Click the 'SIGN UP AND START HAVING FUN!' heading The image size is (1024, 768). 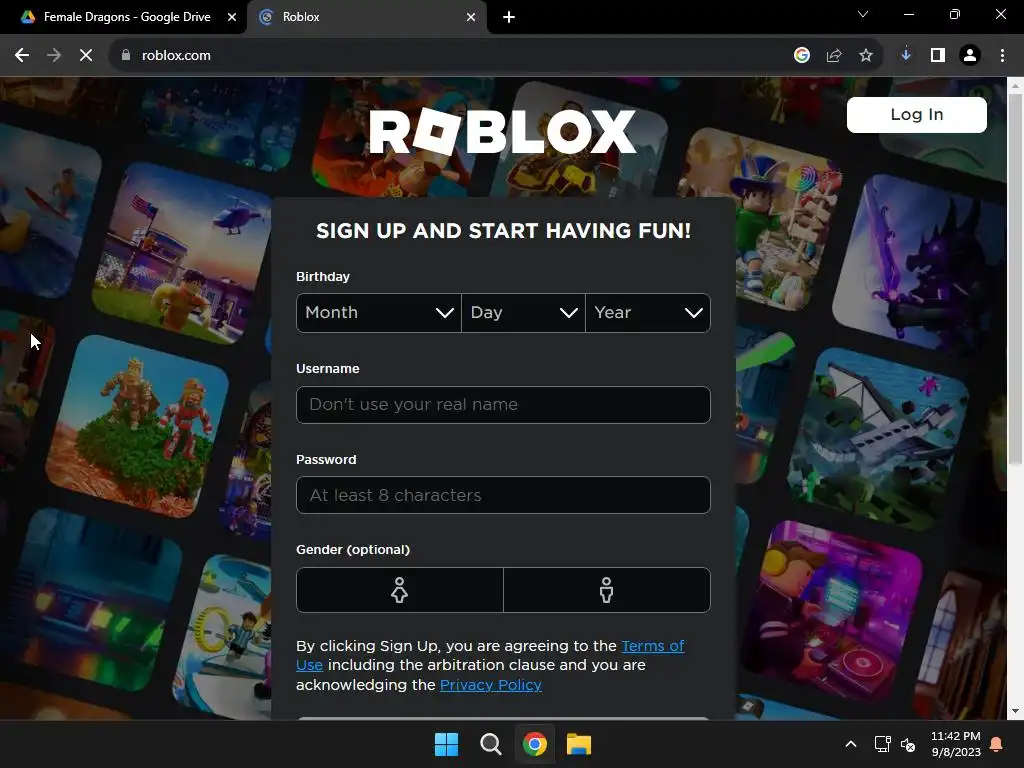(x=503, y=231)
